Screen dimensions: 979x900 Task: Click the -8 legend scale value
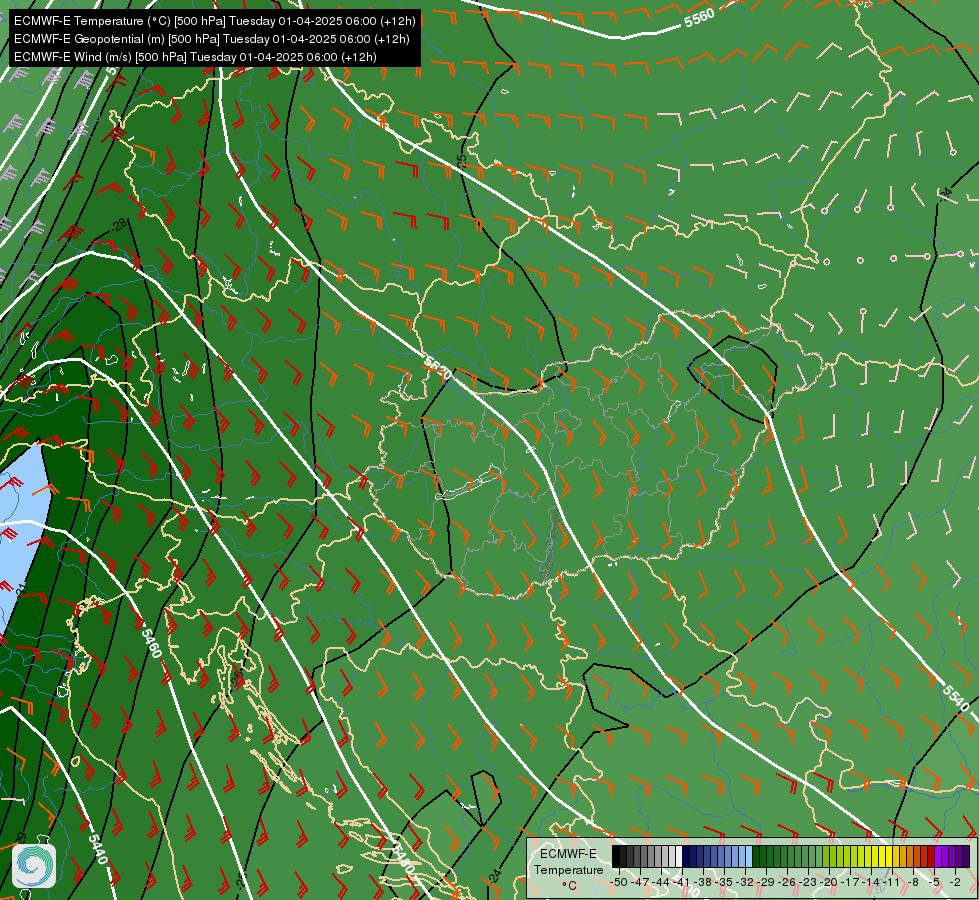click(x=913, y=882)
